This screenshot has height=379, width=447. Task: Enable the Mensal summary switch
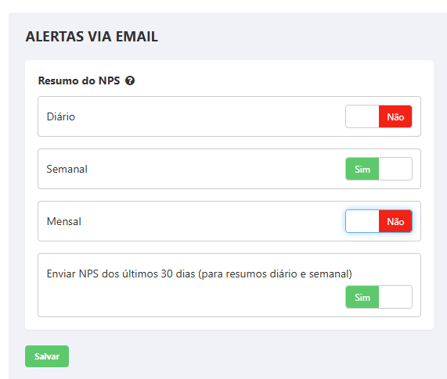click(x=379, y=221)
